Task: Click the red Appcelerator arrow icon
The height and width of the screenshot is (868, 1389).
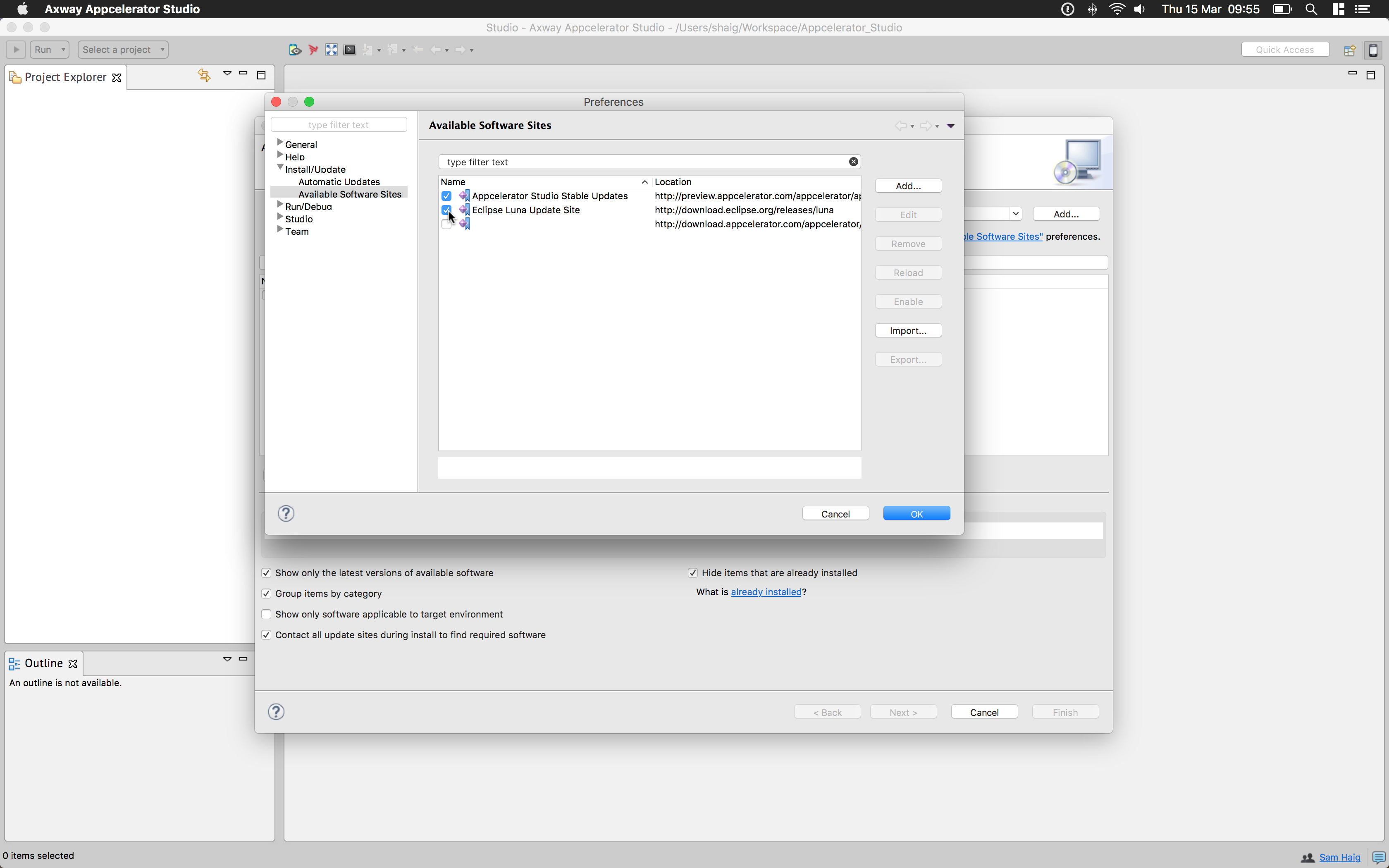Action: (x=313, y=50)
